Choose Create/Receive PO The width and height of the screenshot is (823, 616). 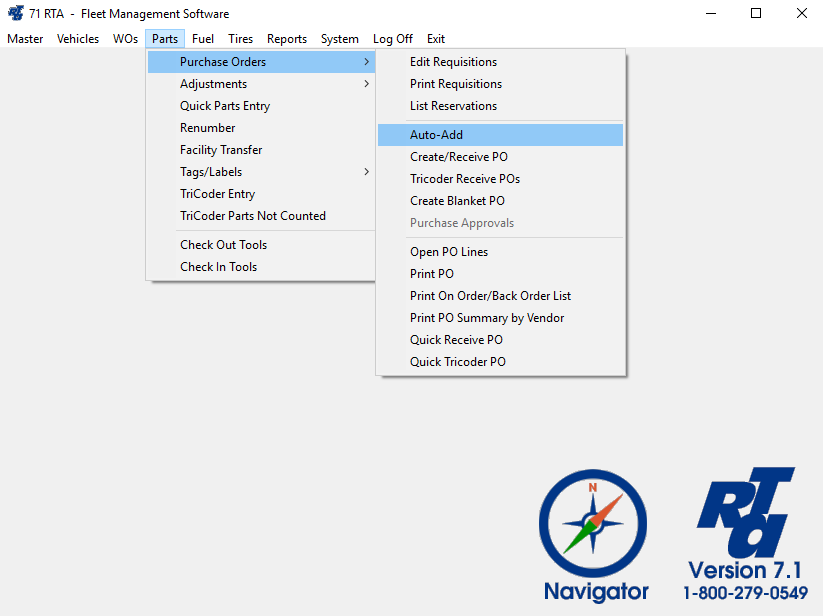tap(458, 157)
